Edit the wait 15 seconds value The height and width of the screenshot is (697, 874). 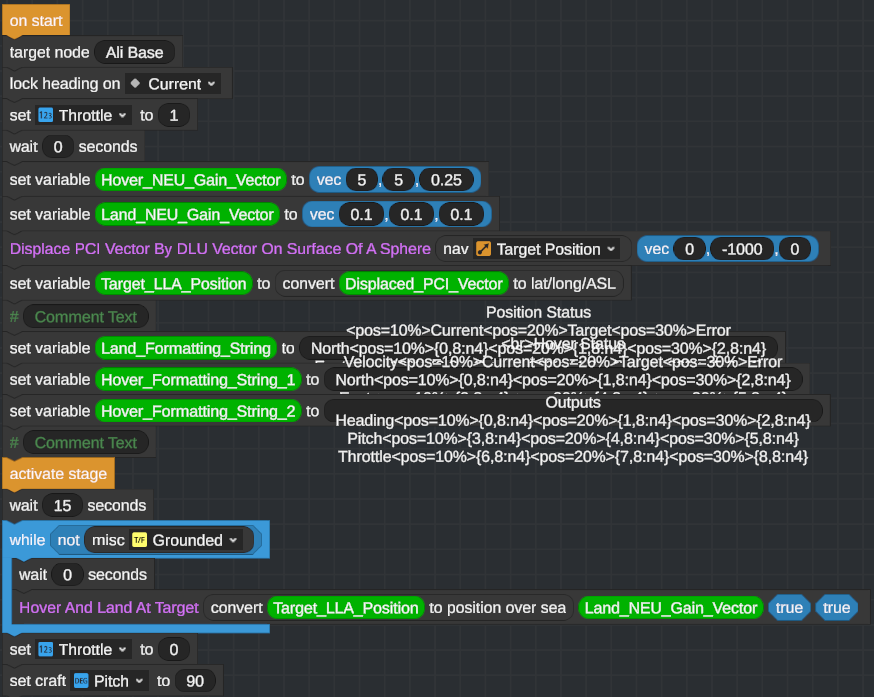[62, 506]
